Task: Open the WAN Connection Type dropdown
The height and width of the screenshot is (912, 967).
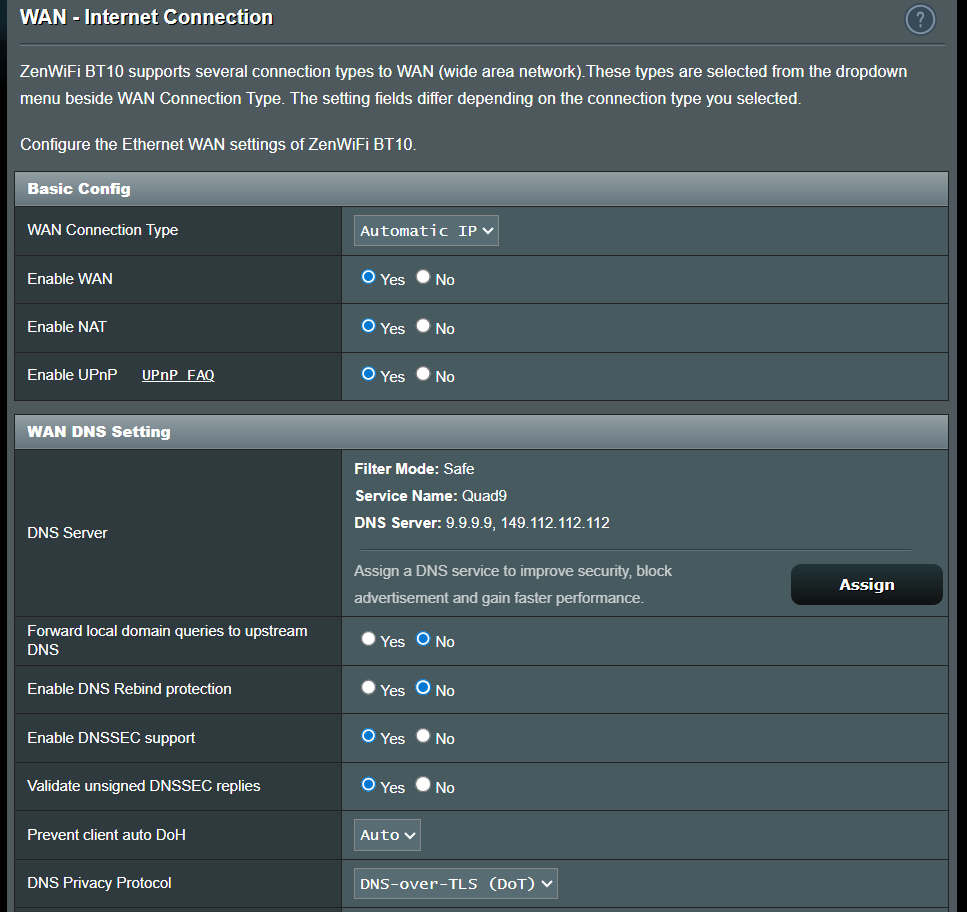Action: [426, 231]
